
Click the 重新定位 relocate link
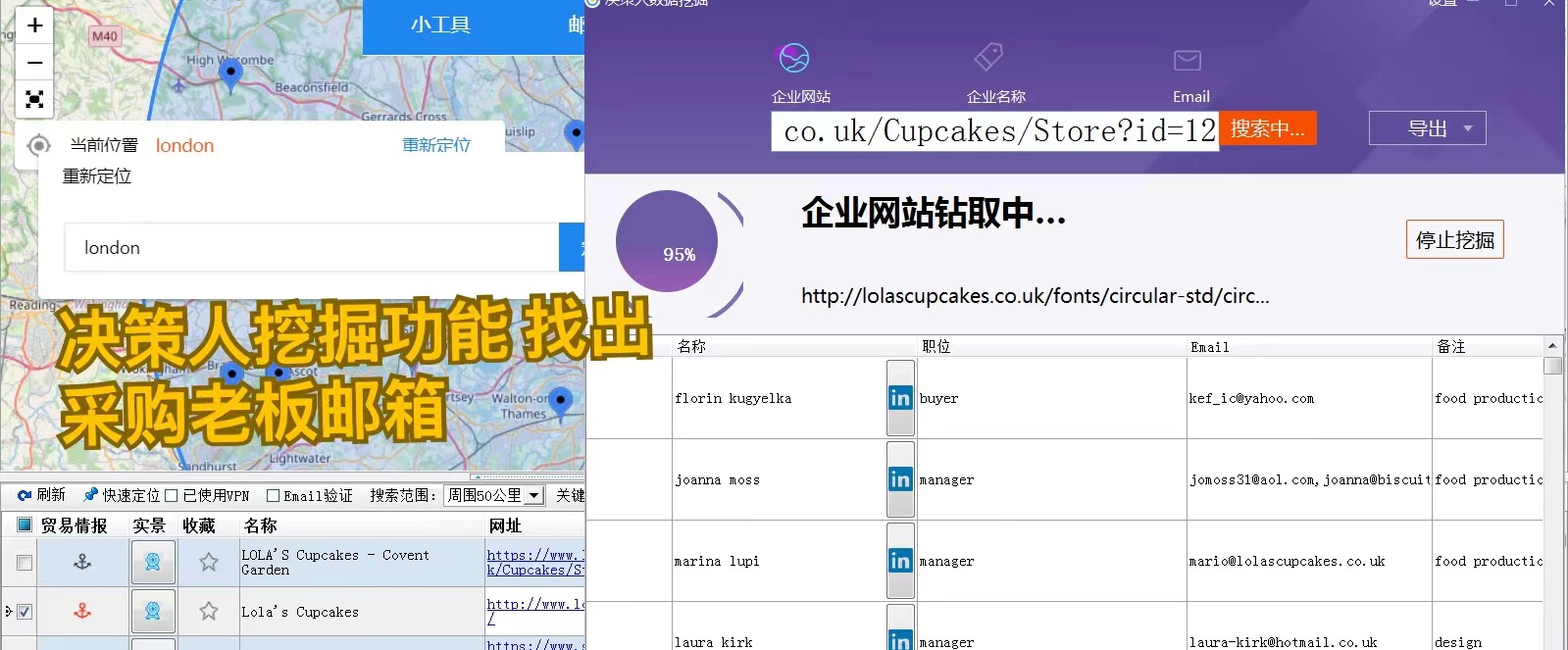point(436,145)
